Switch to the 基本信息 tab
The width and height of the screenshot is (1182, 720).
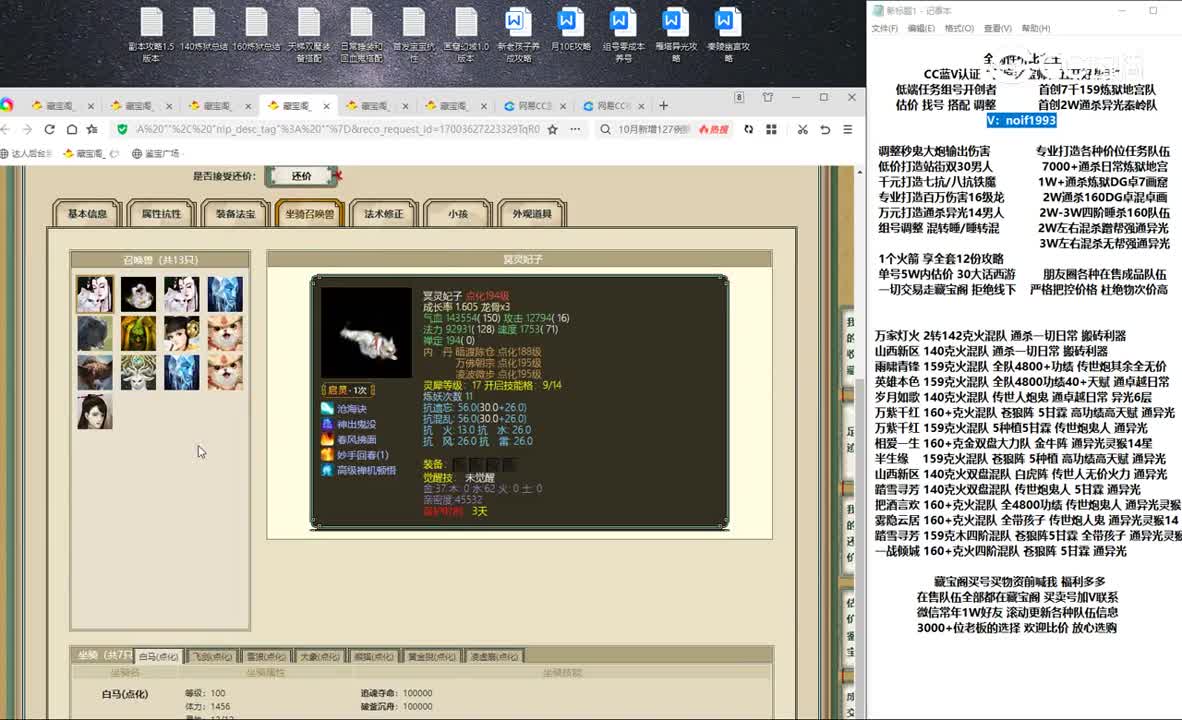[87, 214]
